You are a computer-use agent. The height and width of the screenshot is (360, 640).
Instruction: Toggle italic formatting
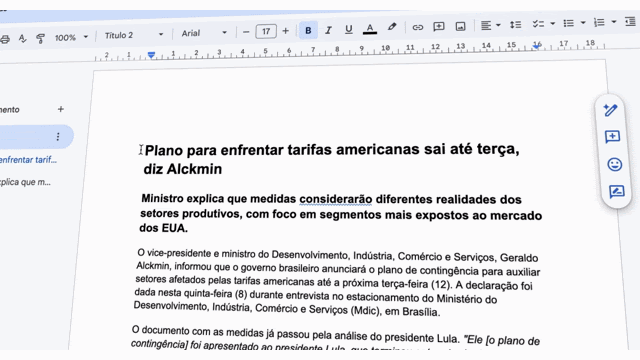[328, 30]
